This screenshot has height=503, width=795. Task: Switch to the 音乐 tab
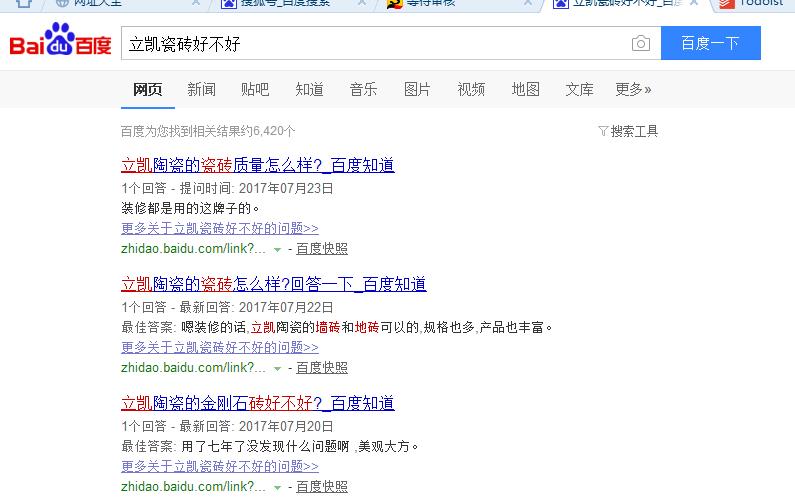click(363, 89)
